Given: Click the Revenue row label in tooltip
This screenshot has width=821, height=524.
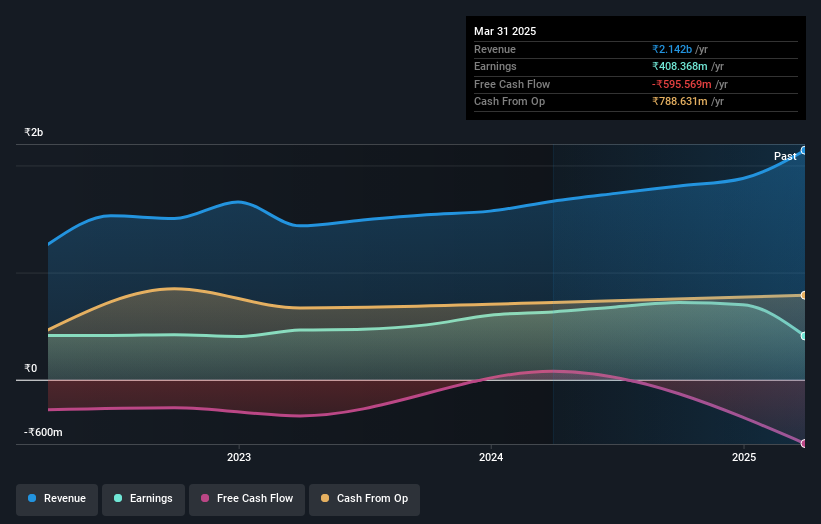Looking at the screenshot, I should (495, 49).
